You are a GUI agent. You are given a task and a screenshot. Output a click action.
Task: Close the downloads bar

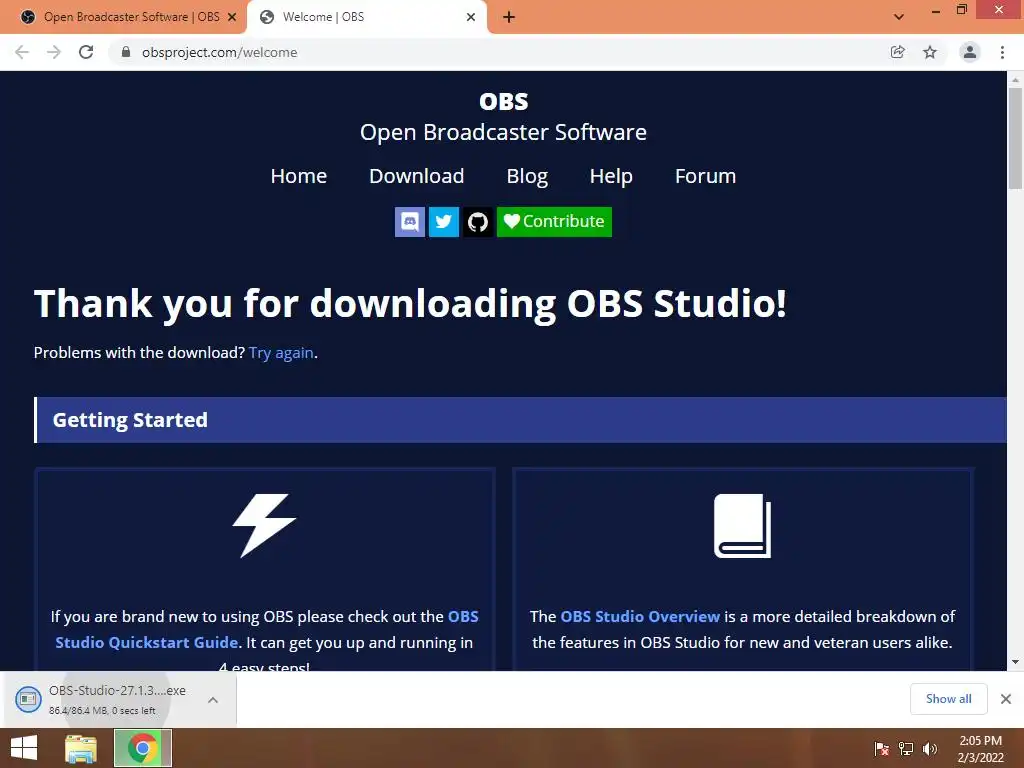coord(1006,699)
